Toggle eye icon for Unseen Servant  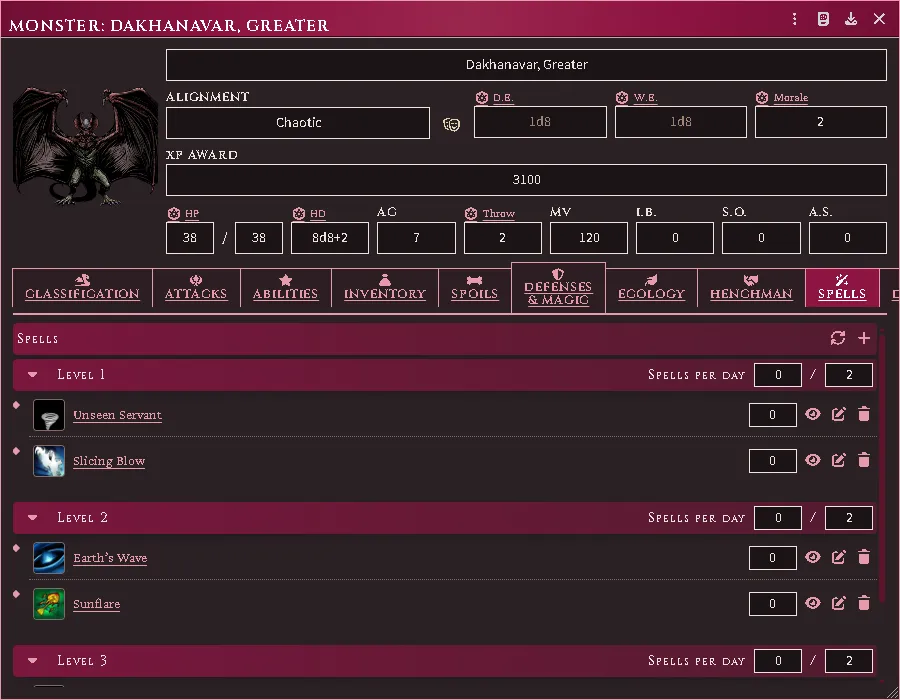[x=813, y=414]
